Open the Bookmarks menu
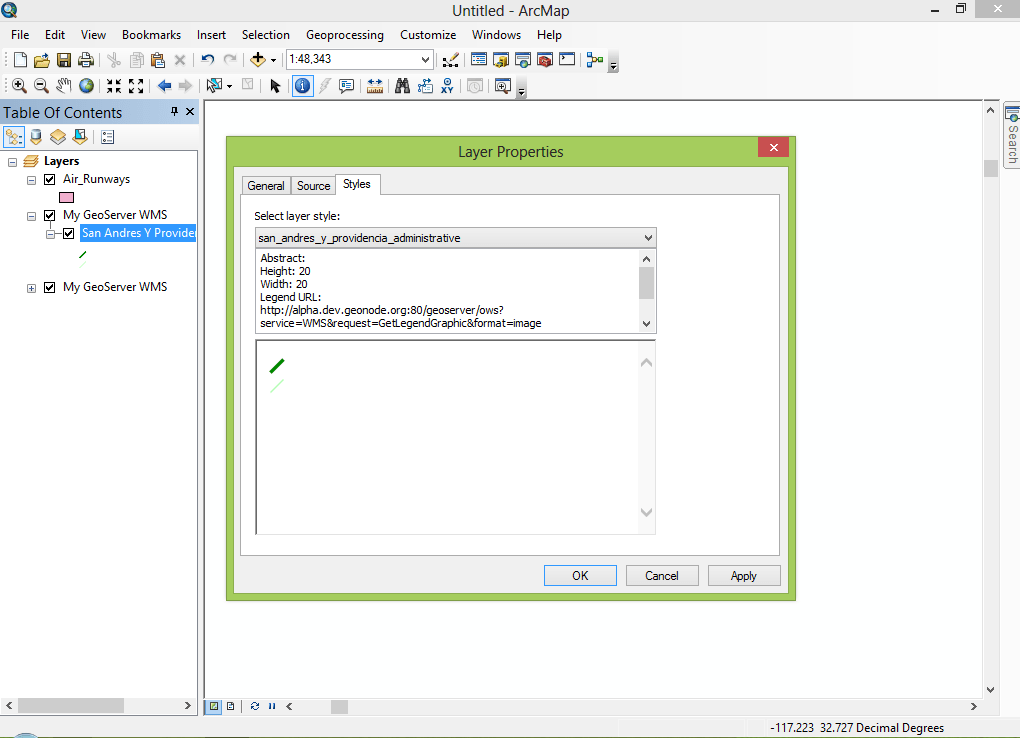 point(151,35)
